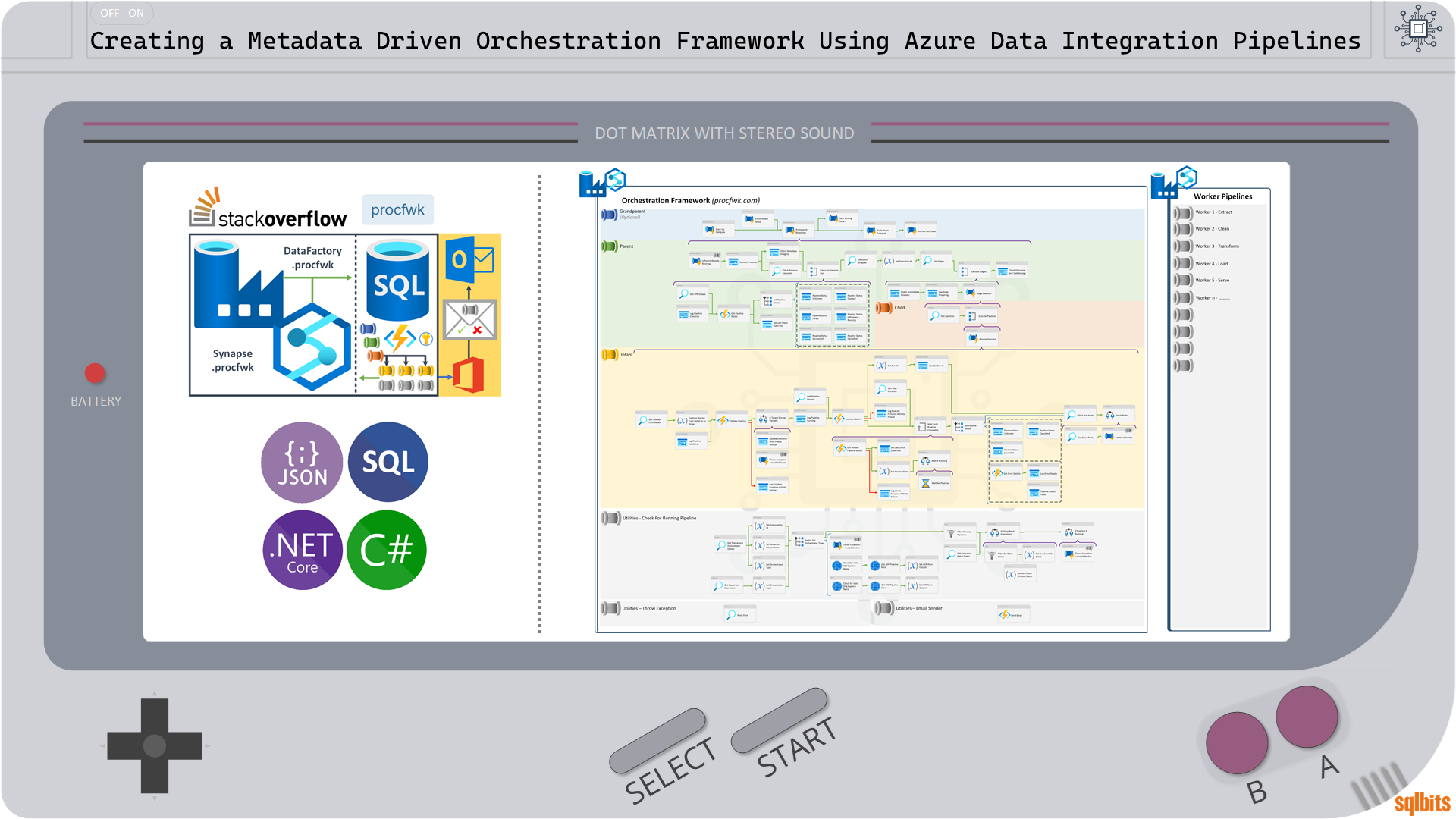Toggle the OFF - ON switch
The image size is (1456, 819).
[x=122, y=13]
